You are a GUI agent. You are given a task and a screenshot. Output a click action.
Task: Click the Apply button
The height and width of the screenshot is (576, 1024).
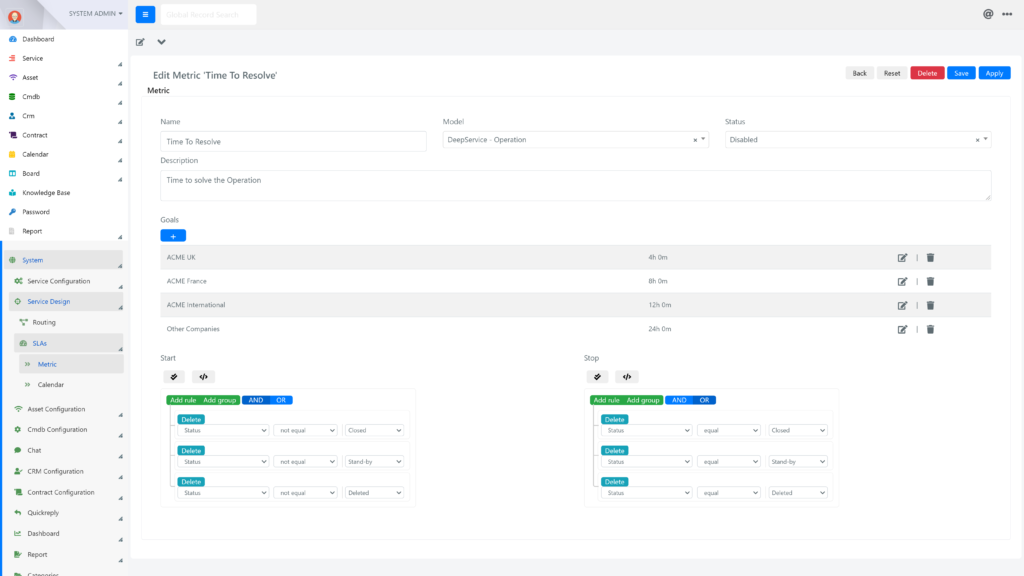(995, 73)
